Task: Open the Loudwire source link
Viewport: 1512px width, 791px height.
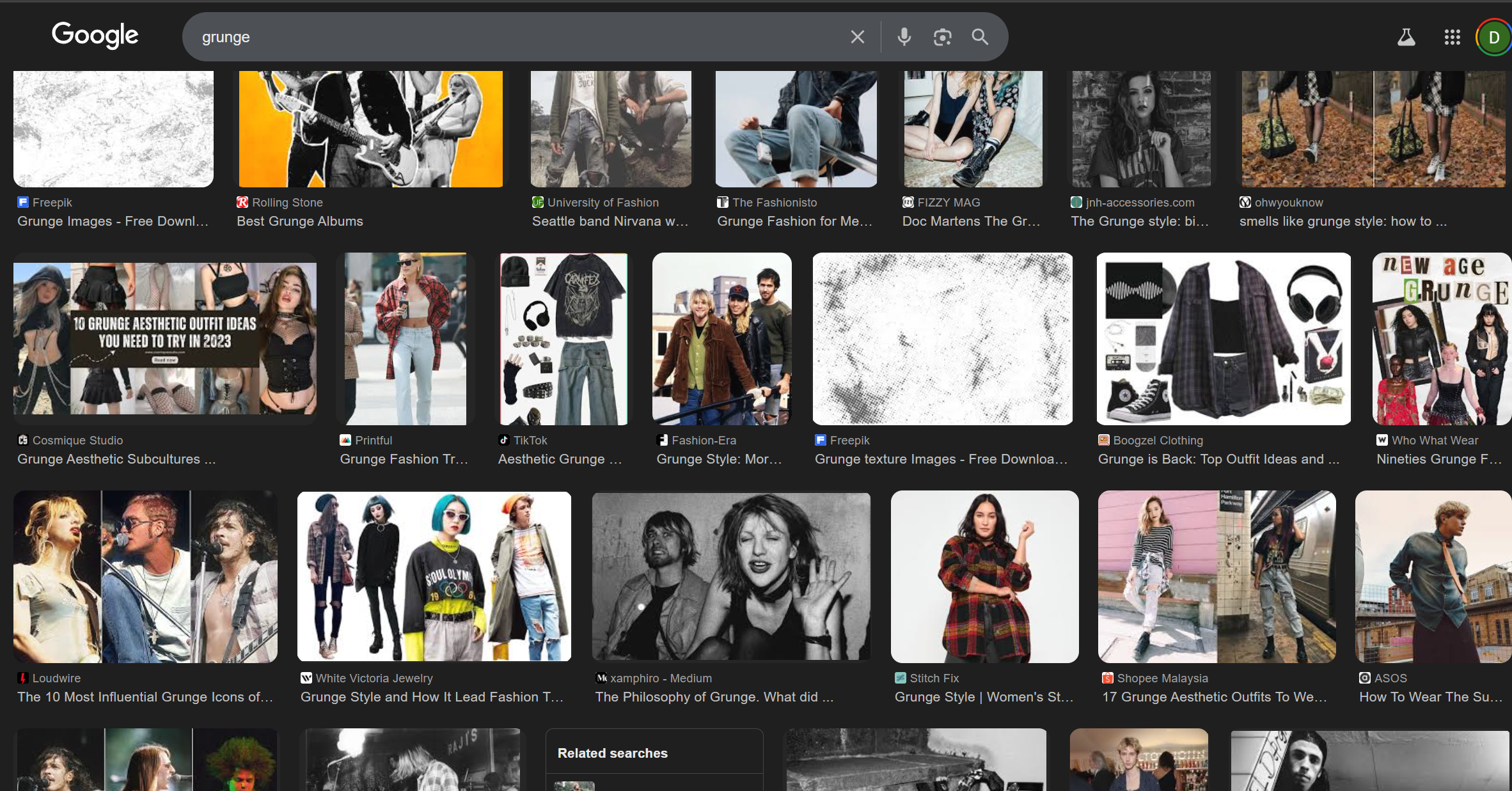Action: [x=56, y=678]
